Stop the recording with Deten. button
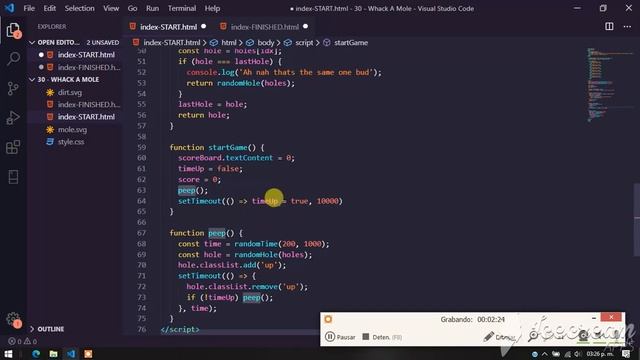This screenshot has height=360, width=640. tap(382, 337)
